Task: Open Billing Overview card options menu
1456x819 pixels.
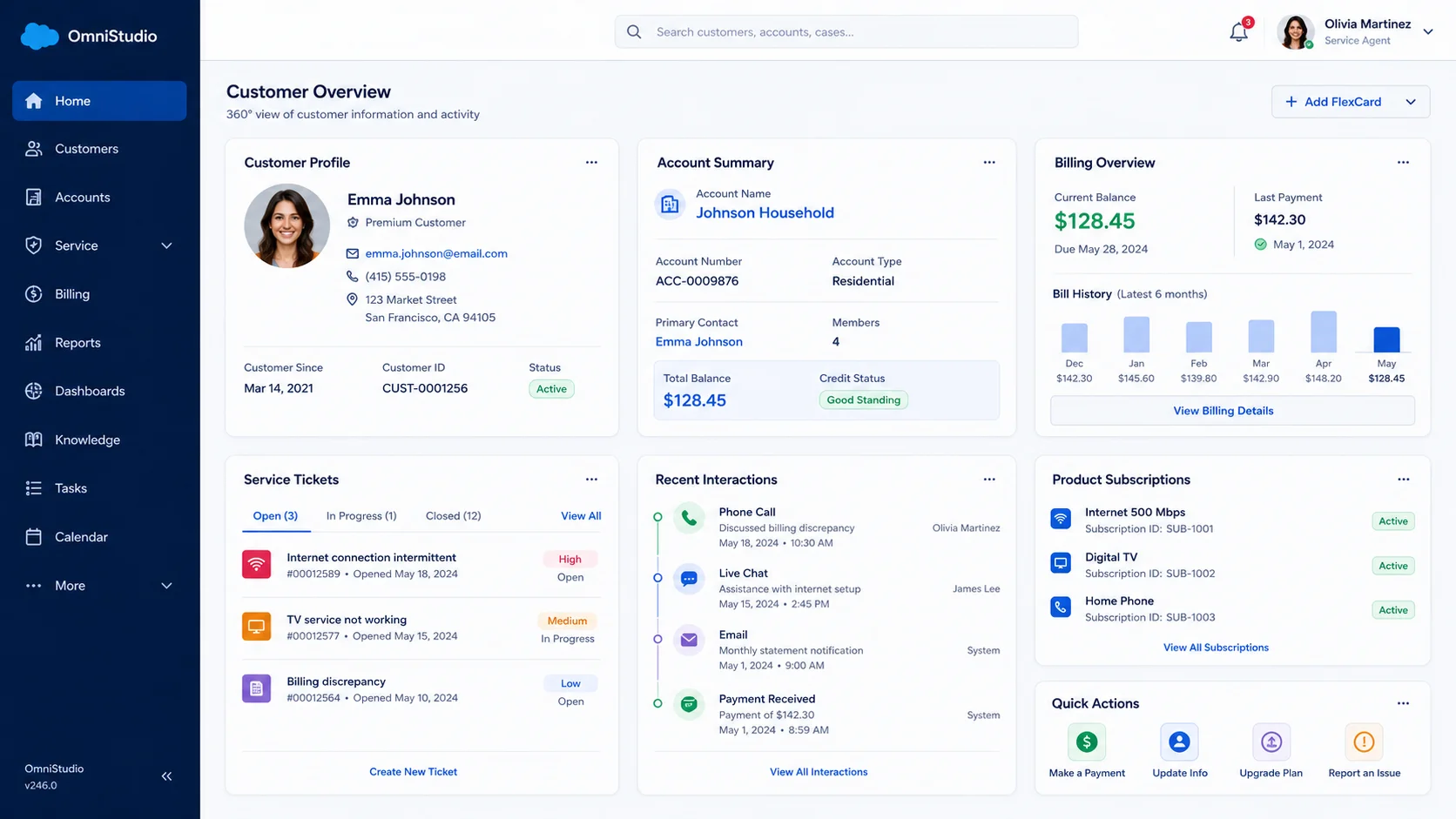Action: (1403, 163)
